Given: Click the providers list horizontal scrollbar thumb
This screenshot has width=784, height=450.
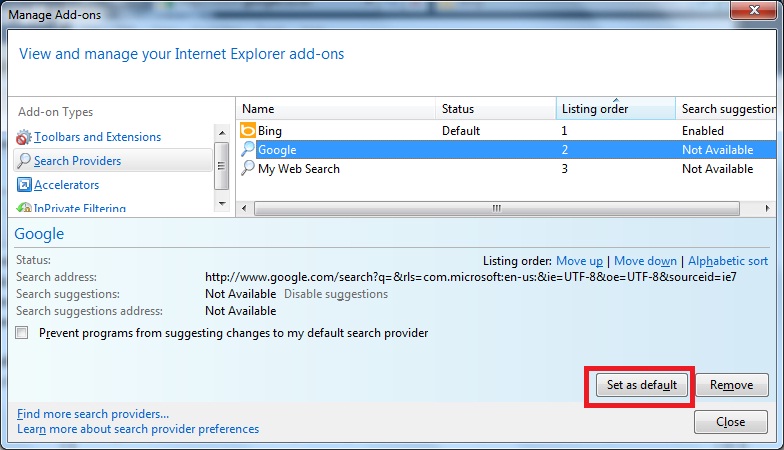Looking at the screenshot, I should [496, 208].
